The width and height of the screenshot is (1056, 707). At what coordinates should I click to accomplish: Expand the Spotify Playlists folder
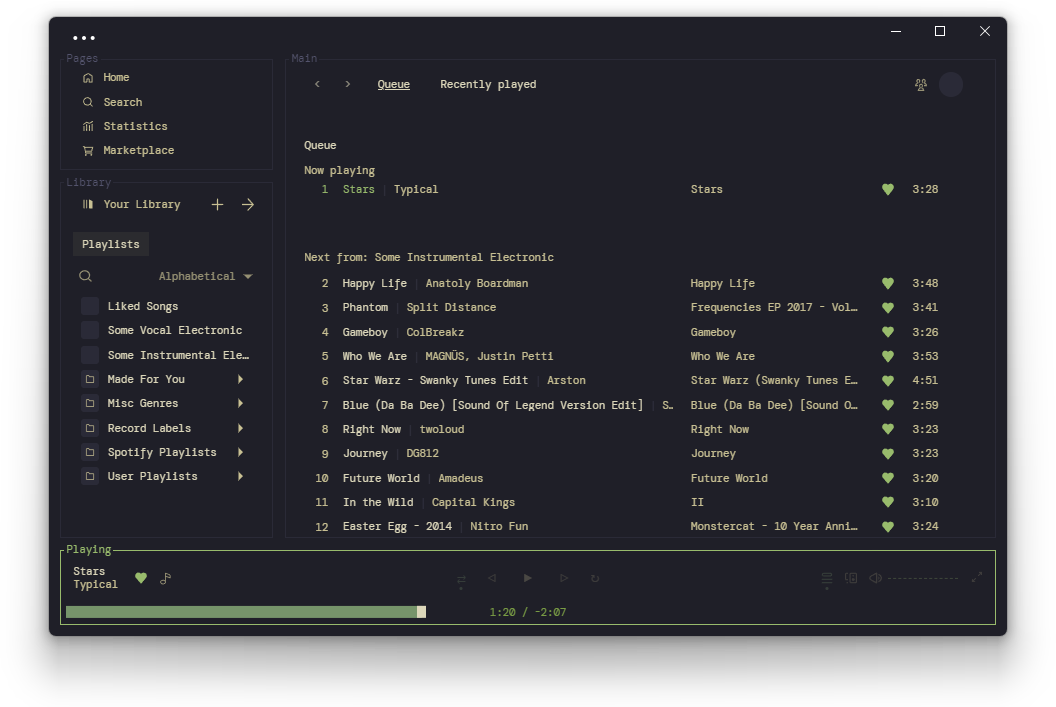240,452
